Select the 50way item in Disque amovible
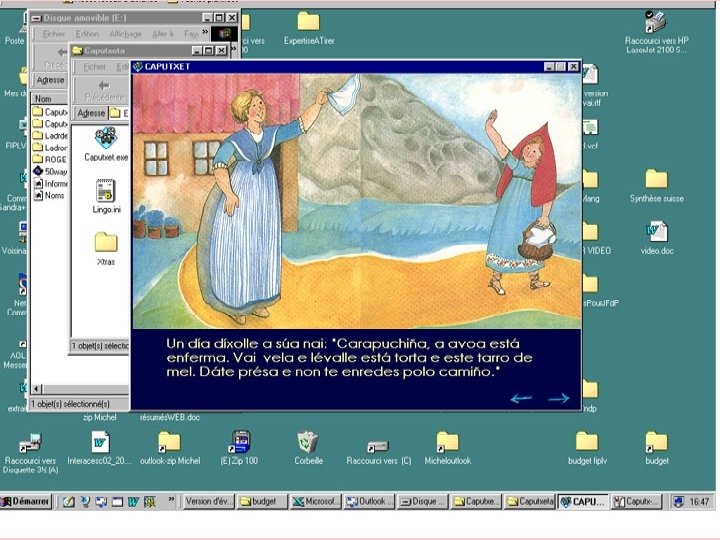720x540 pixels. coord(51,171)
